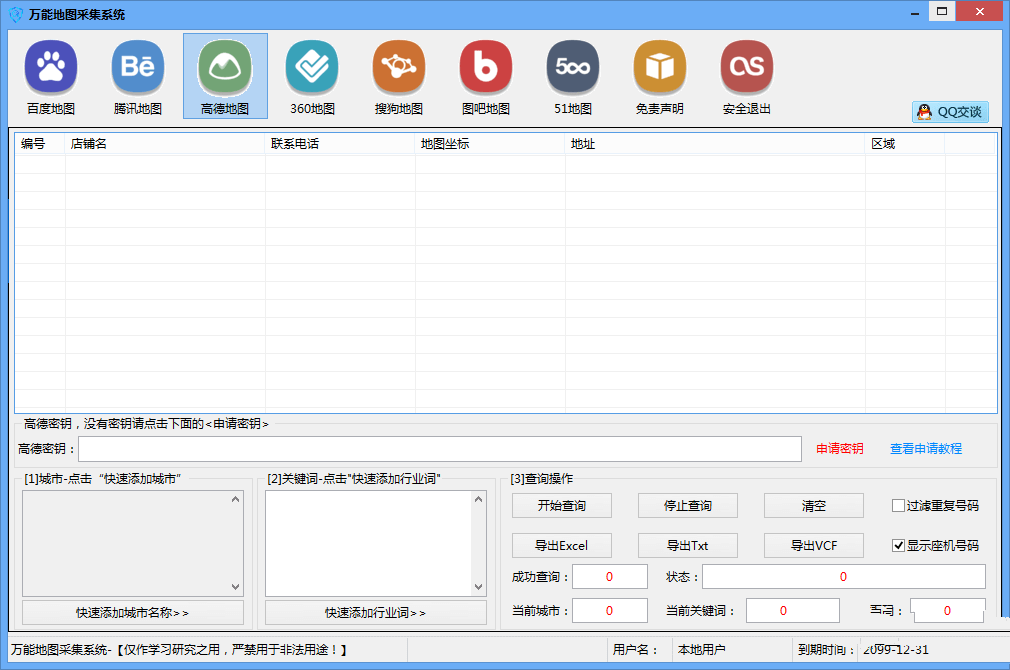Maximize the application window

[942, 11]
